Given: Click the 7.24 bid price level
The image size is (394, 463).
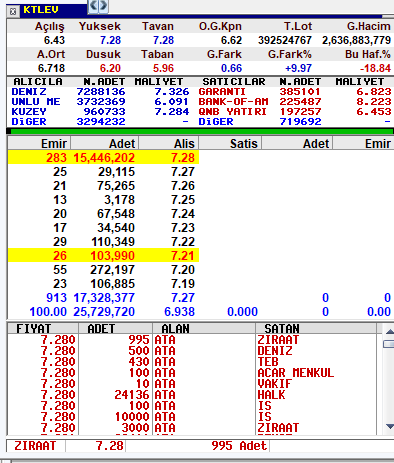Looking at the screenshot, I should tap(183, 214).
